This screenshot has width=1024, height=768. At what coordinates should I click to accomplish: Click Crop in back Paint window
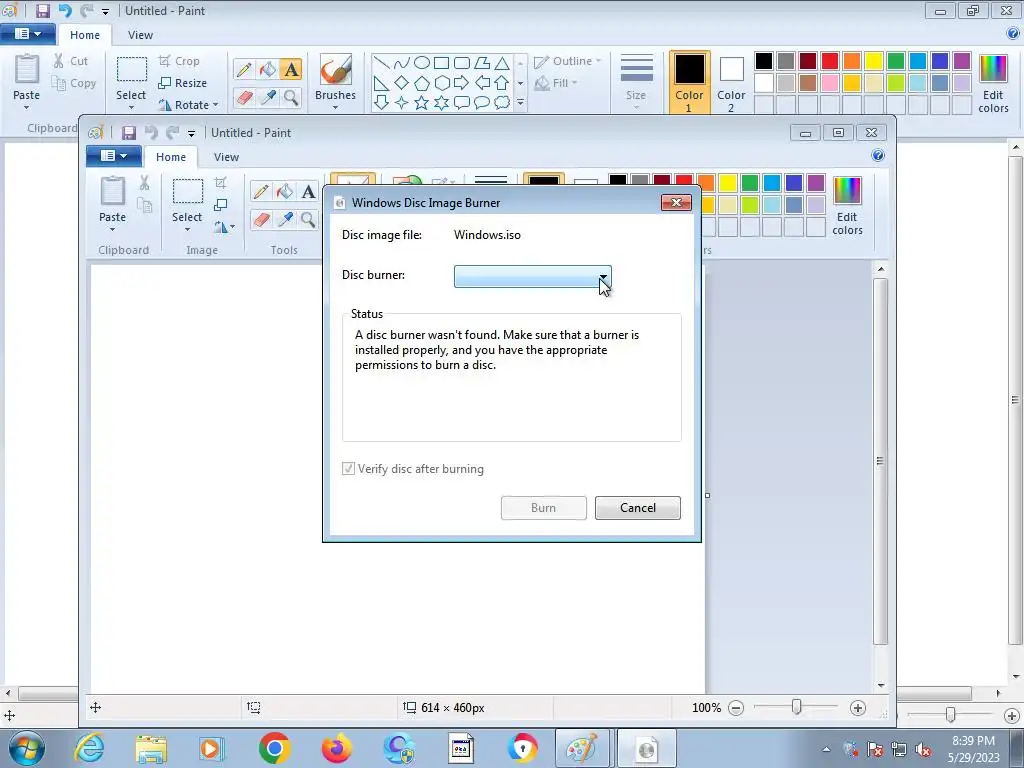(x=179, y=61)
